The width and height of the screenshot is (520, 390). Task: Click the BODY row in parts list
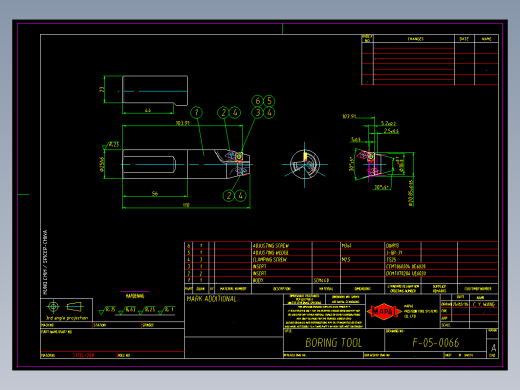click(x=341, y=280)
